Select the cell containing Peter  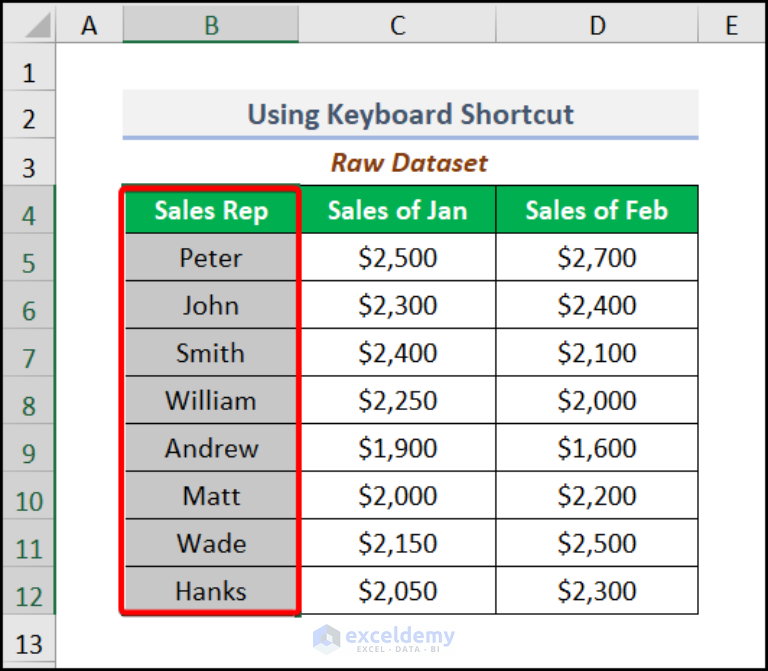coord(211,258)
